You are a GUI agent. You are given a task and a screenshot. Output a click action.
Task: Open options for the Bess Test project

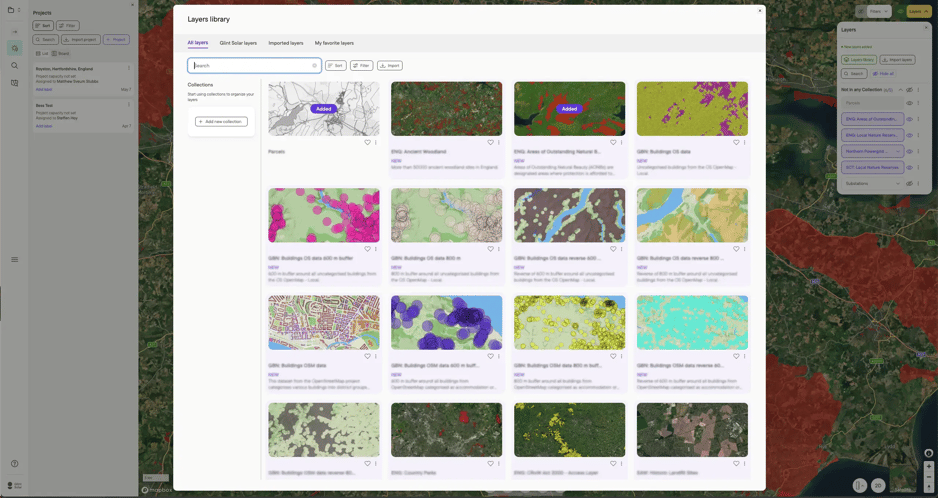tap(129, 105)
